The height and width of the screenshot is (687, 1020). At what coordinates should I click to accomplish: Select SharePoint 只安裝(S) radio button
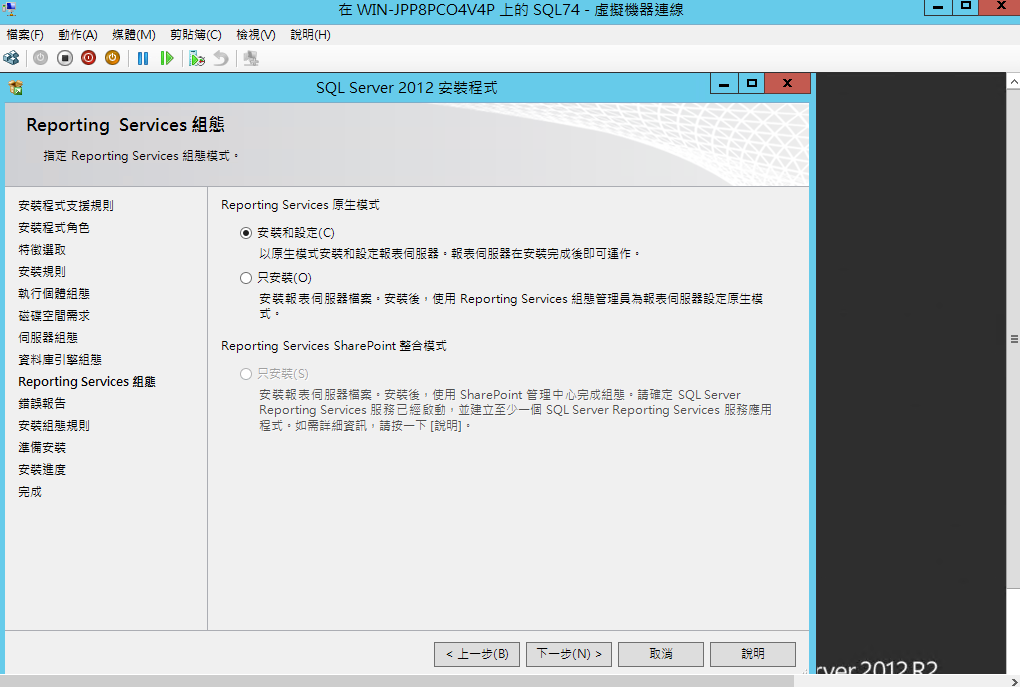point(246,373)
